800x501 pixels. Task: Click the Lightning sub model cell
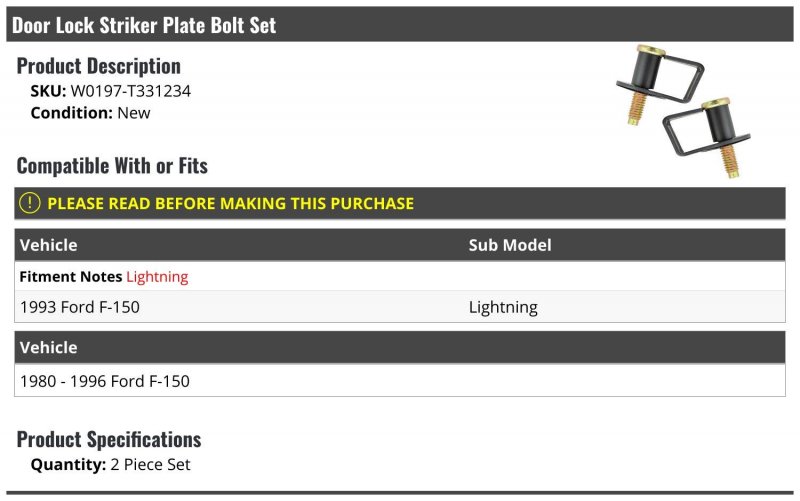503,307
